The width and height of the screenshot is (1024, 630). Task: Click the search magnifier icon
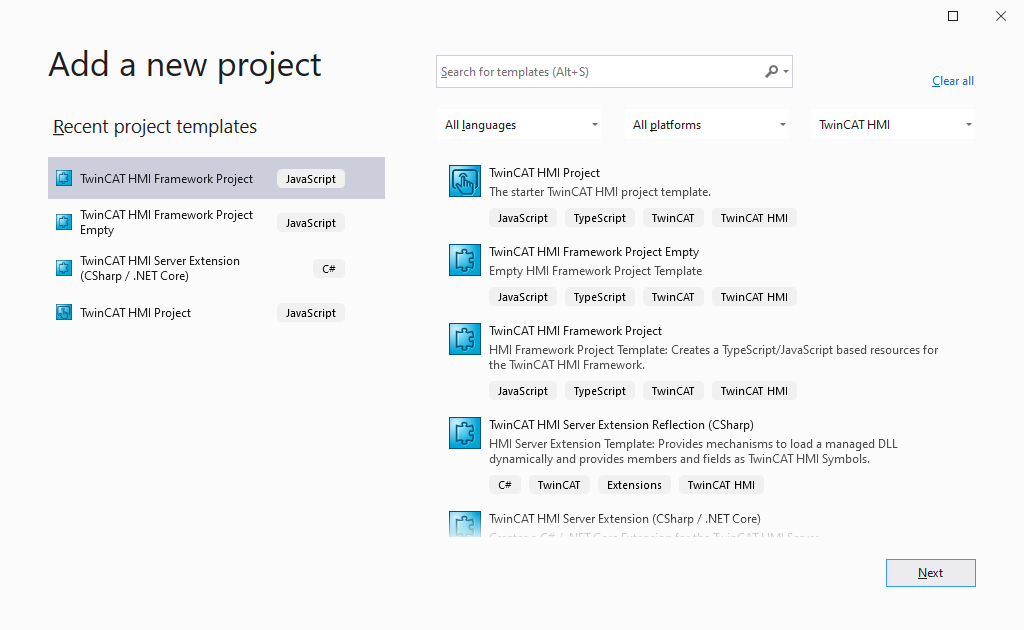click(771, 71)
